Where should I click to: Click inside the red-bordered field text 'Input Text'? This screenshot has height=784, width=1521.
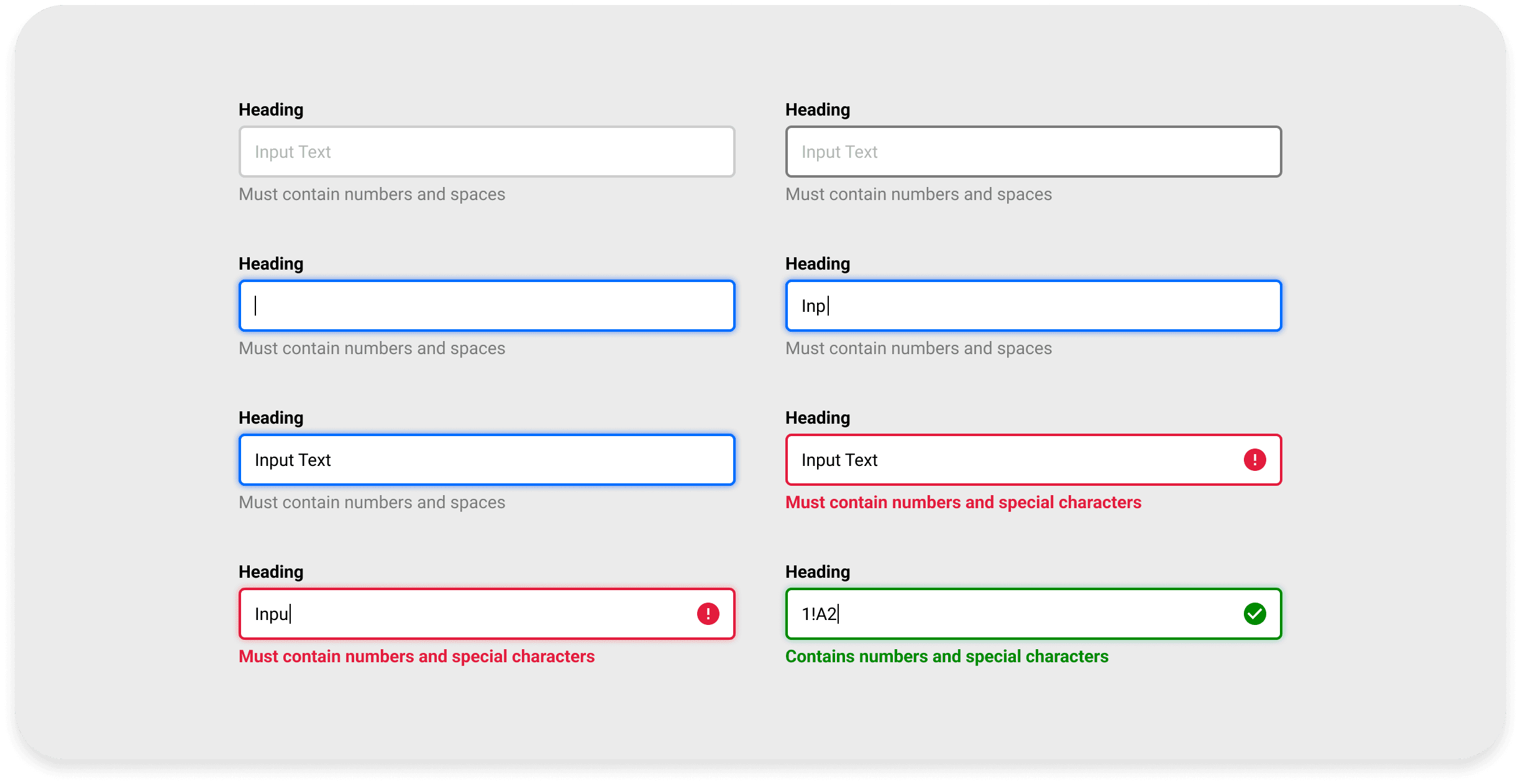pos(839,460)
